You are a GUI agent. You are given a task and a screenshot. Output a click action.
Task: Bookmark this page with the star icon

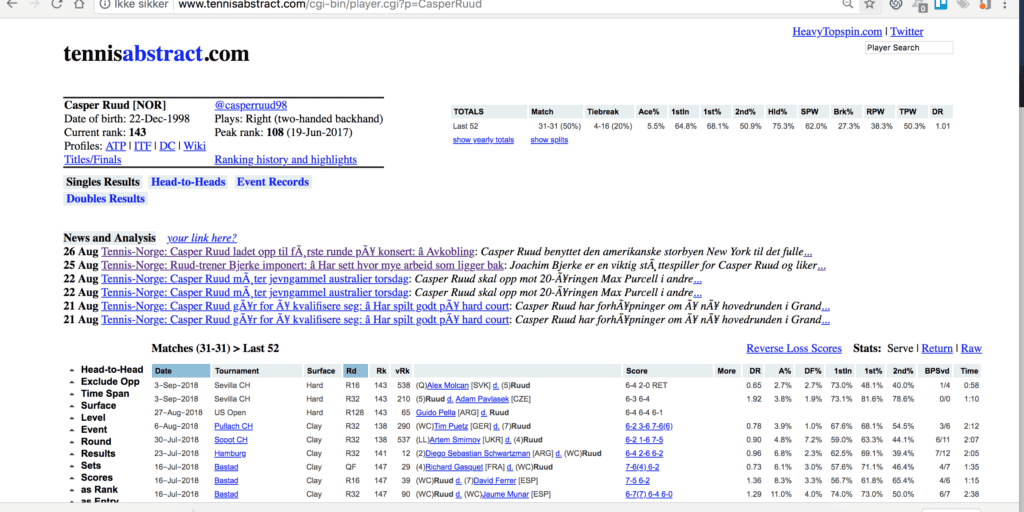click(x=869, y=4)
